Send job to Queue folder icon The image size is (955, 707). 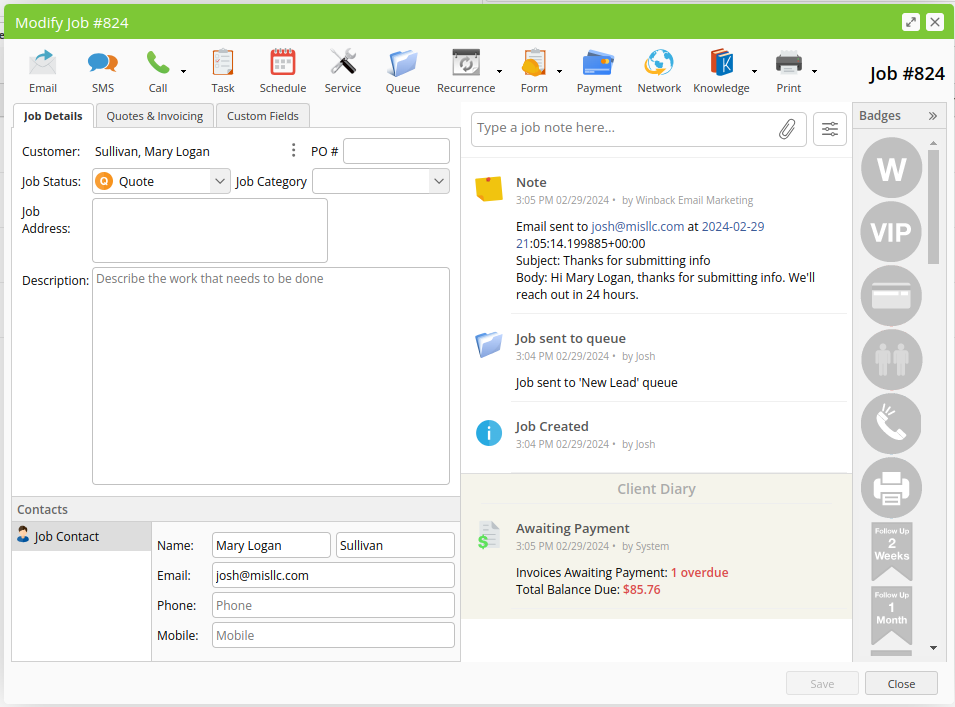pos(403,69)
